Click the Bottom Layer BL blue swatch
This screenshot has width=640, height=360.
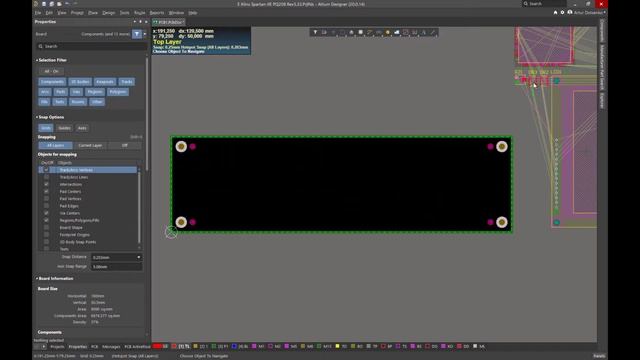pos(234,346)
